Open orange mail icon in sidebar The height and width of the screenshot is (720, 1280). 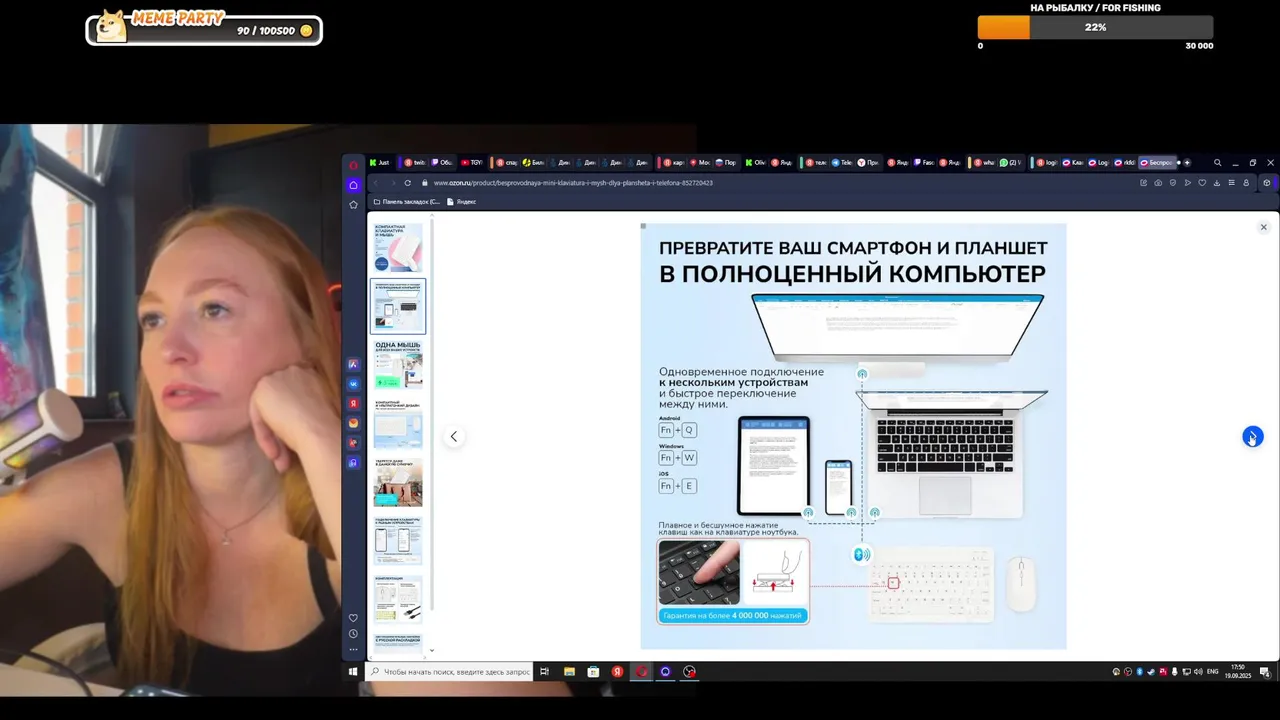click(353, 423)
